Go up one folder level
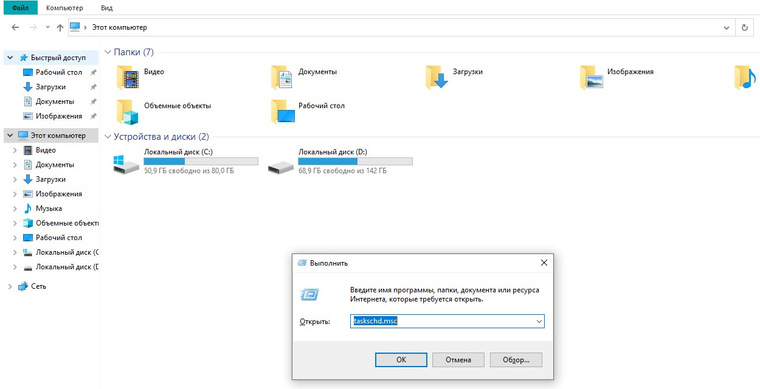The image size is (760, 389). [x=60, y=28]
